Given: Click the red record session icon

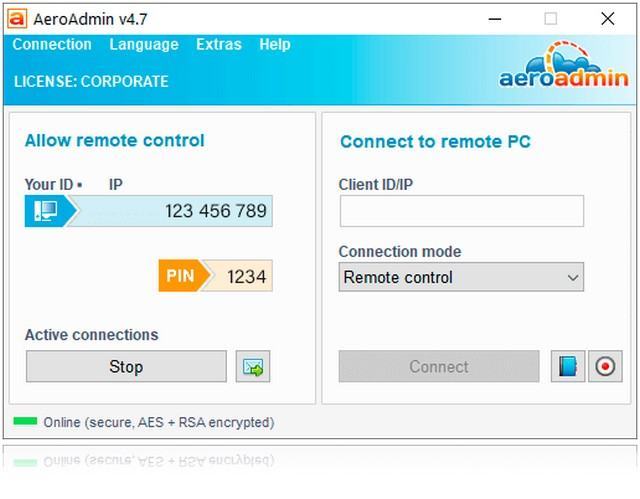Looking at the screenshot, I should [x=605, y=366].
